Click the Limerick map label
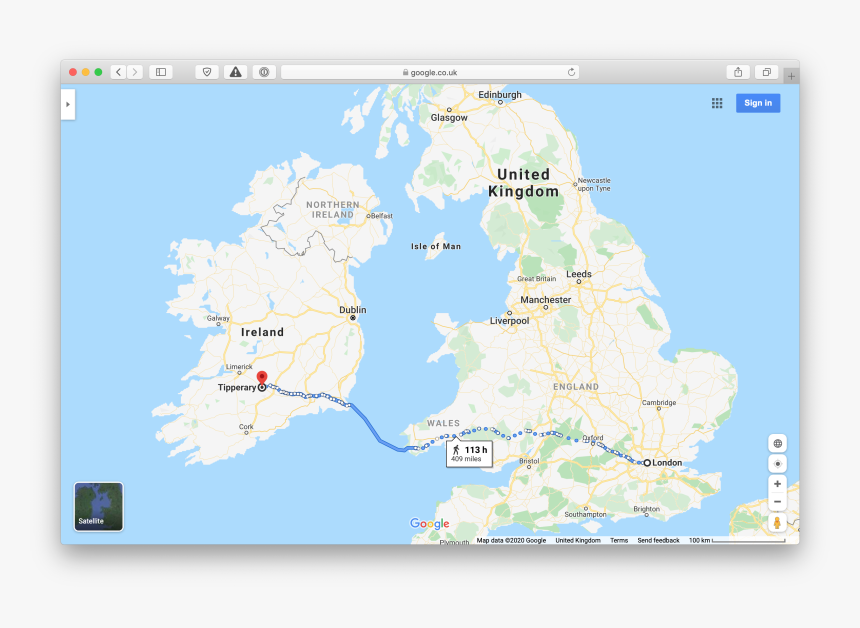 (239, 366)
